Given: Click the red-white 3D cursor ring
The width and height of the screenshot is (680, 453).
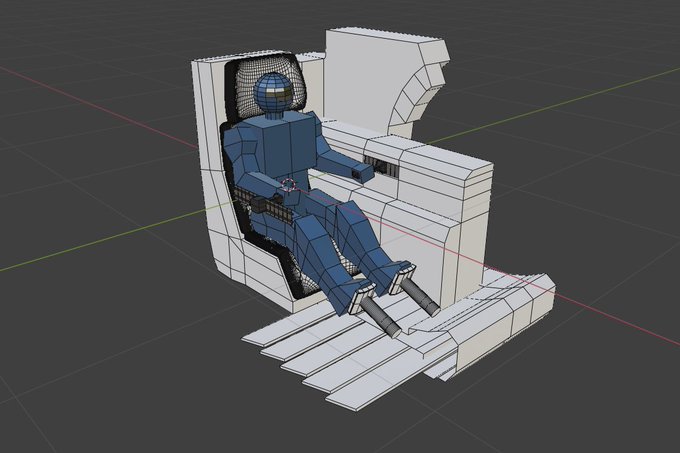Looking at the screenshot, I should [x=288, y=184].
